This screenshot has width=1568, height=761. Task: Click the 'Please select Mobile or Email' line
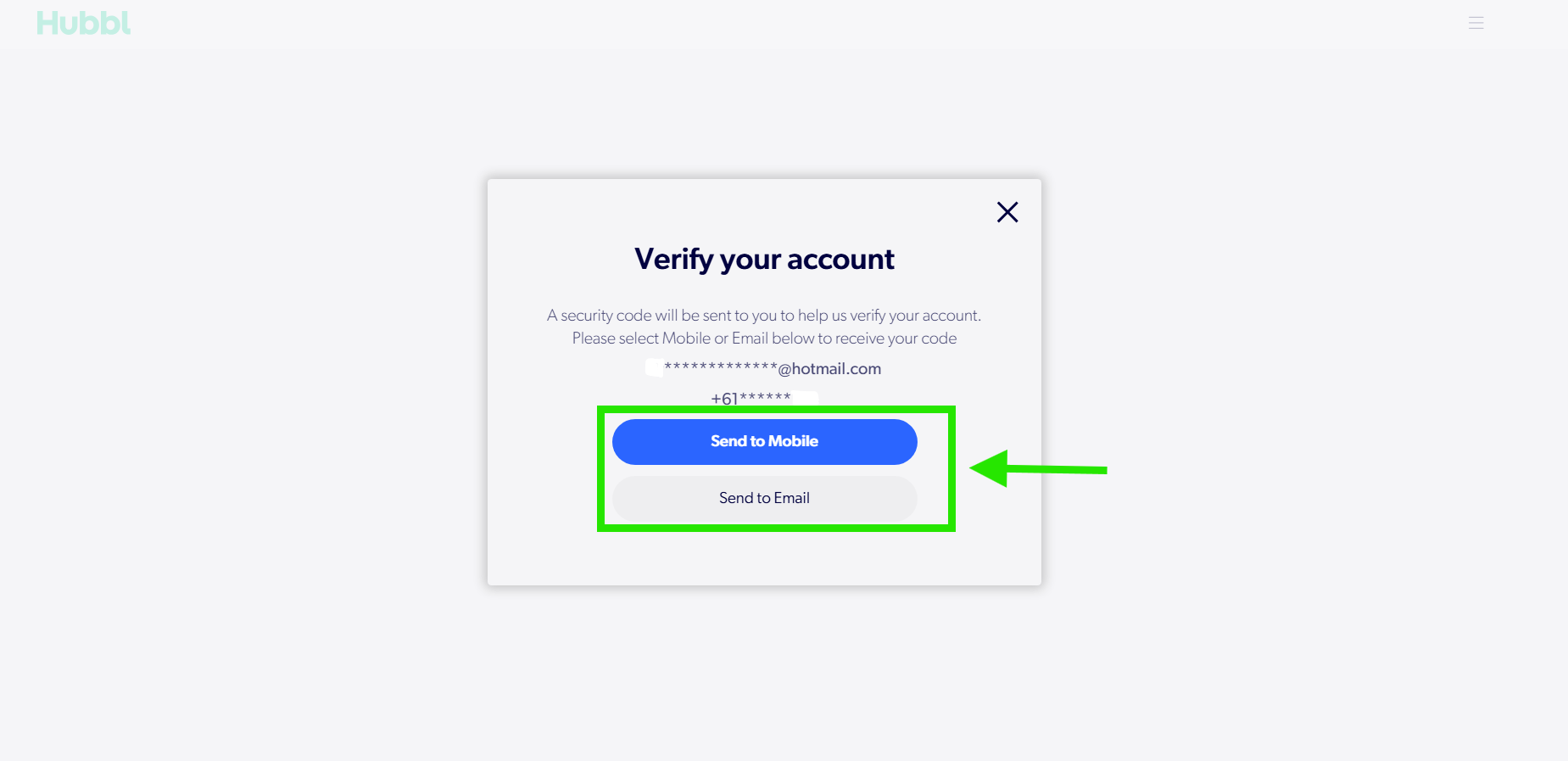tap(764, 339)
